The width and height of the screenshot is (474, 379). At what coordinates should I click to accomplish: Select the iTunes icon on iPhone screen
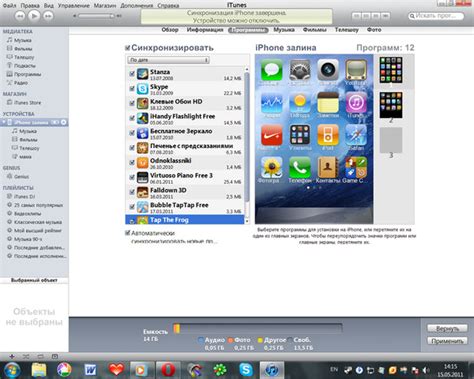tap(356, 103)
